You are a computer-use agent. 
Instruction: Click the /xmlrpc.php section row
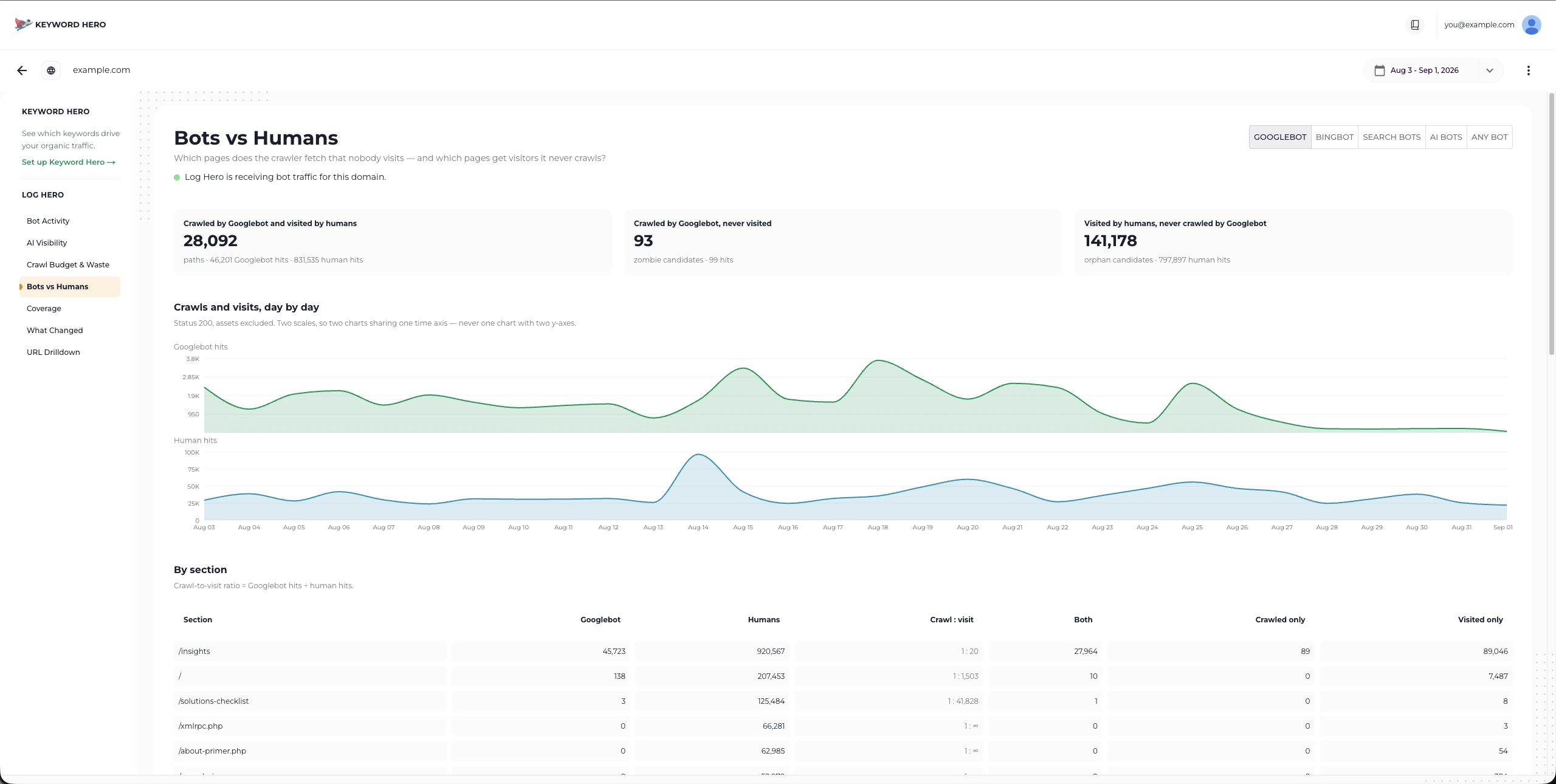[843, 726]
